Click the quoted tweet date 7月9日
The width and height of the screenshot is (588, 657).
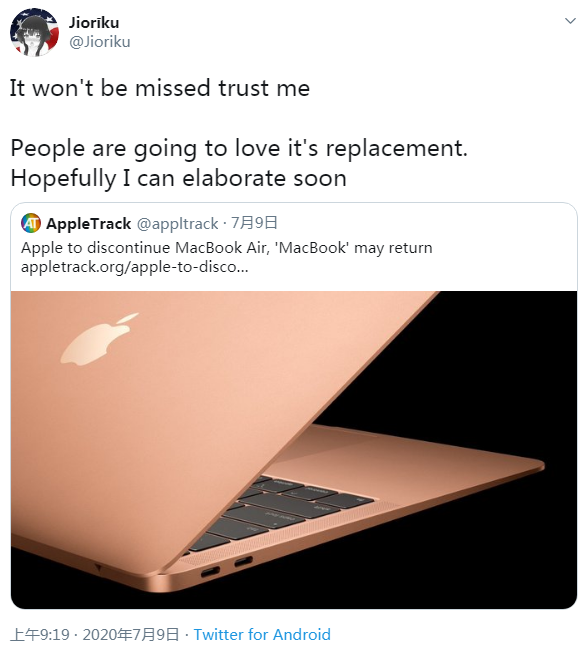point(254,223)
